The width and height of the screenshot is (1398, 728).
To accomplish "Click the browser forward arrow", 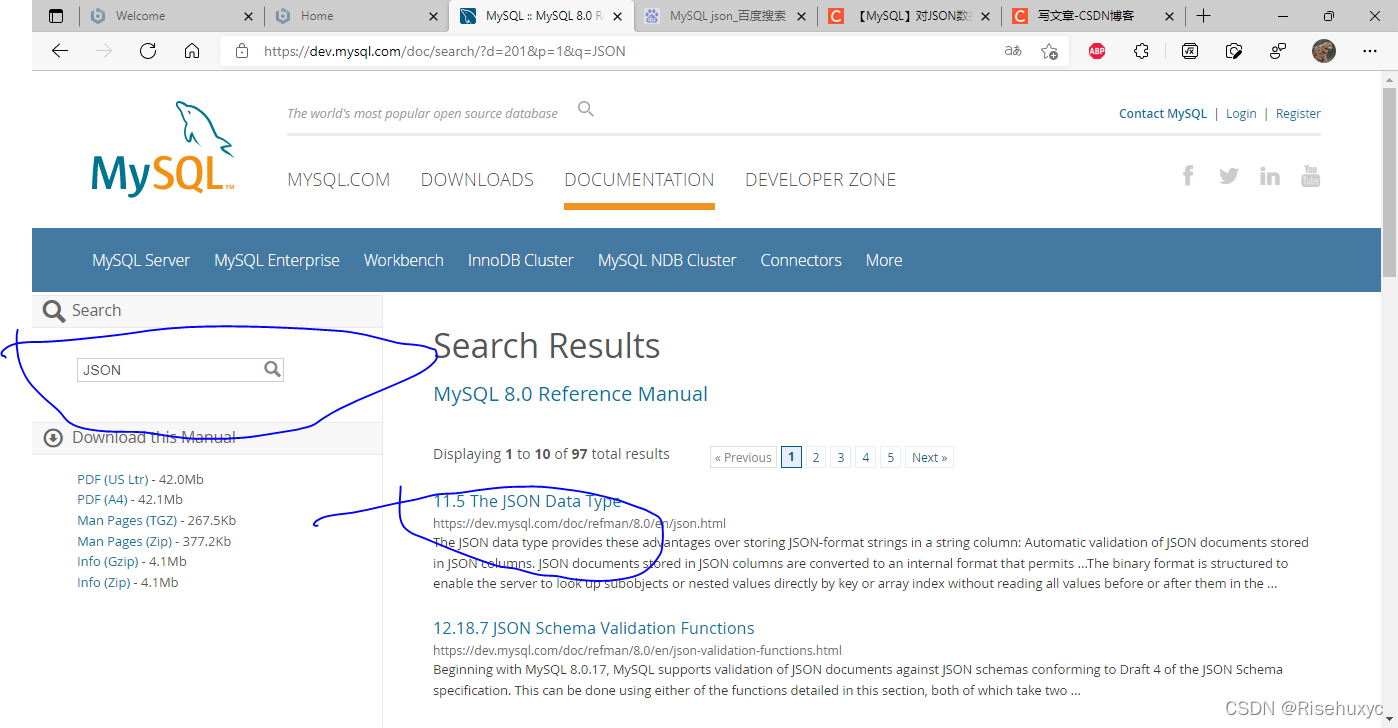I will pyautogui.click(x=104, y=51).
